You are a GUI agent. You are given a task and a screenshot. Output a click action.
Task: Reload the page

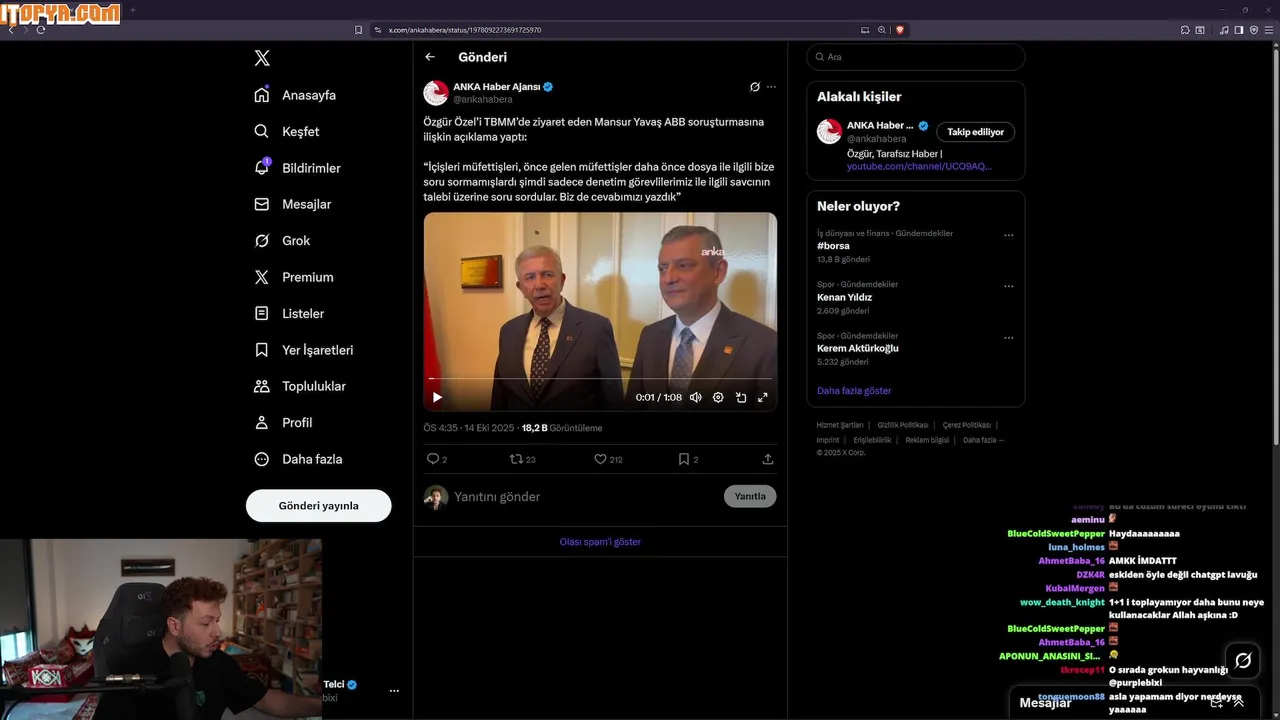tap(41, 30)
